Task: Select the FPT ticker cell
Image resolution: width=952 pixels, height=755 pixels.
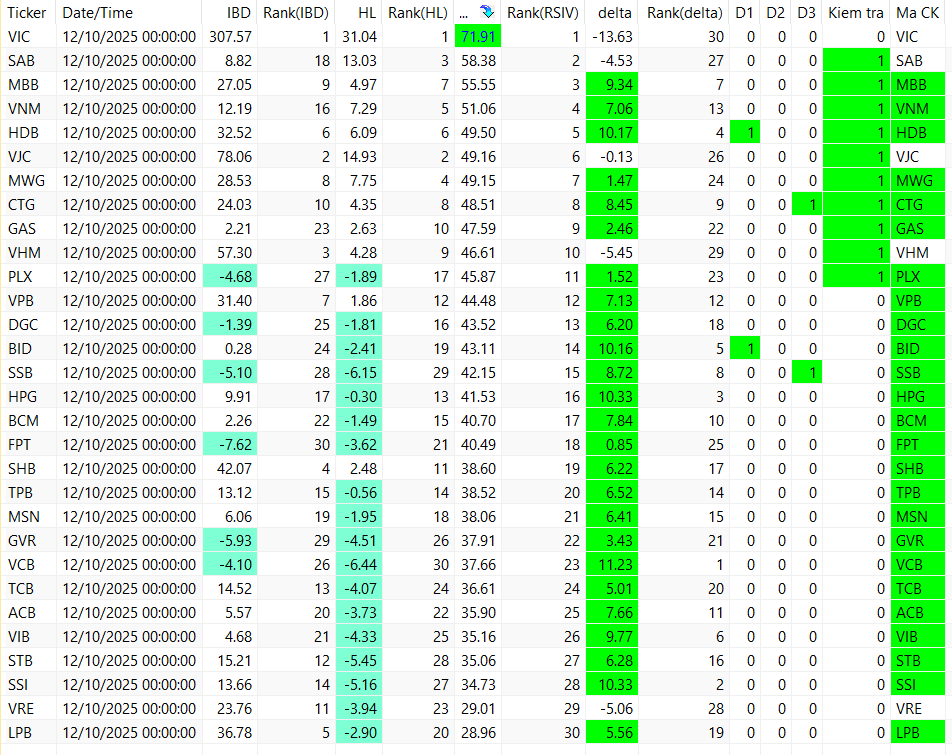Action: [x=29, y=444]
